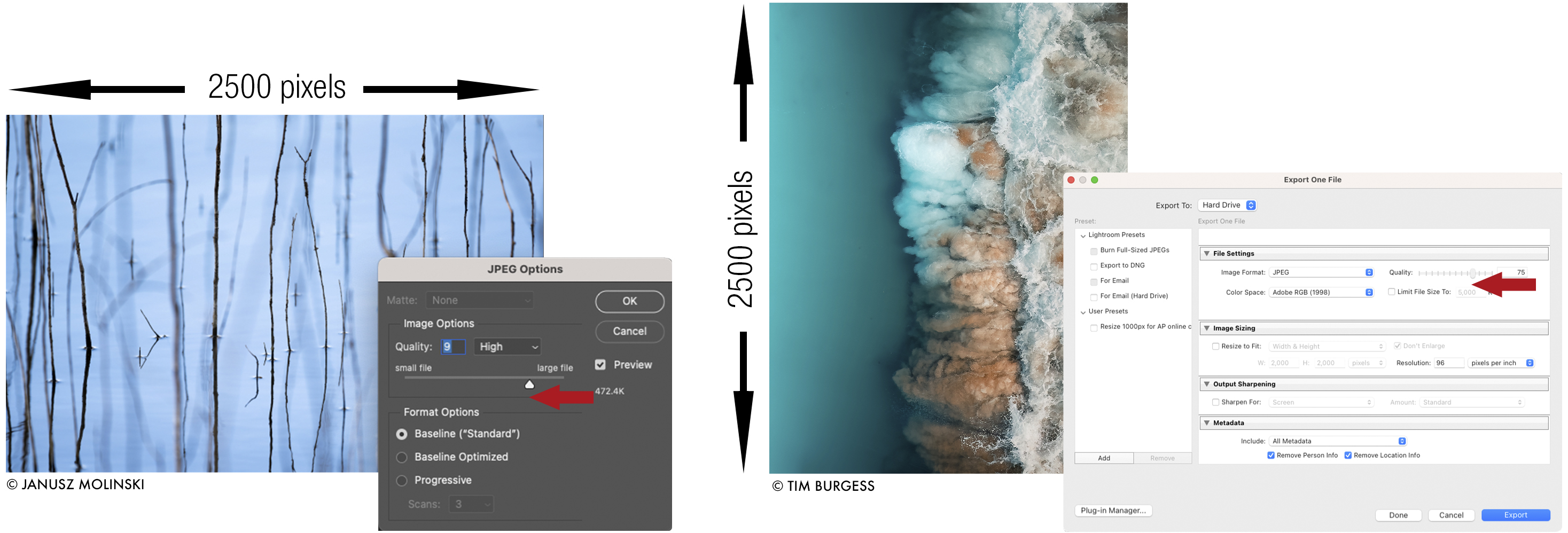1568x533 pixels.
Task: Enable the Limit File Size To checkbox
Action: coord(1391,292)
